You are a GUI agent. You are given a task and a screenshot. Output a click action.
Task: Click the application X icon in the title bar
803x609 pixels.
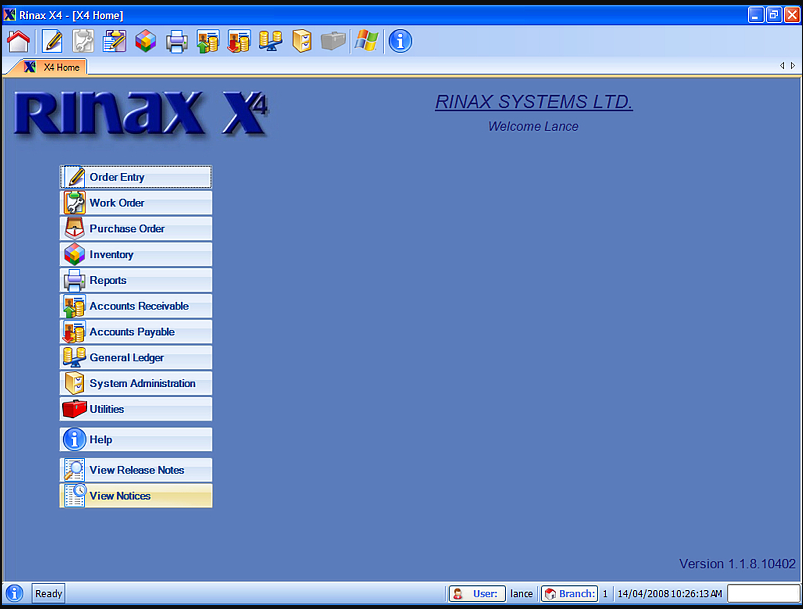pos(10,15)
